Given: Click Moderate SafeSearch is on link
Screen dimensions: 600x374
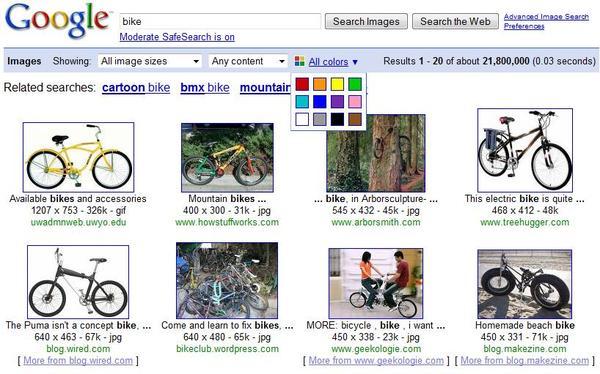Looking at the screenshot, I should [x=177, y=37].
